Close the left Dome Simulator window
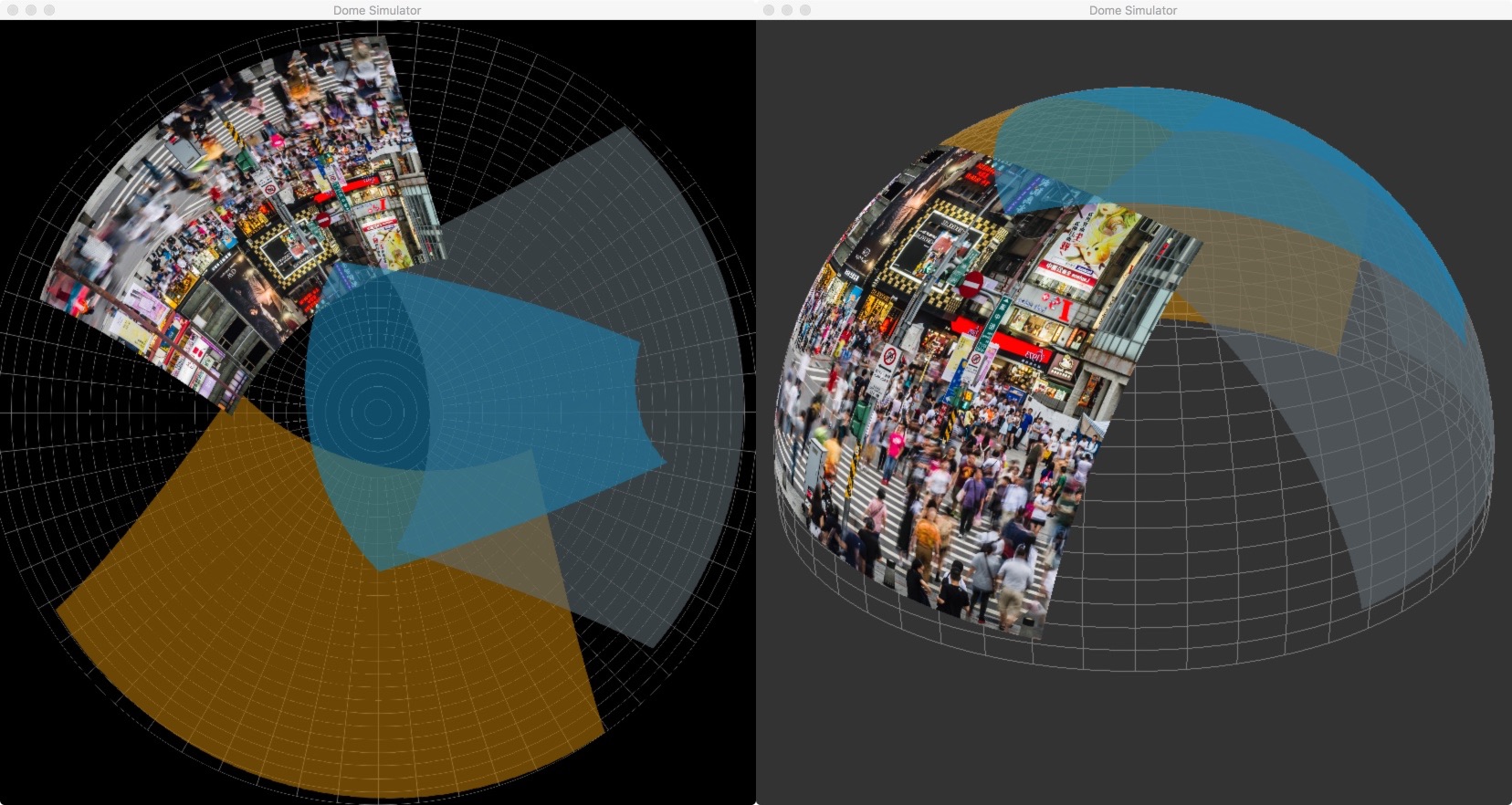Screen dimensions: 1512x805 pyautogui.click(x=13, y=10)
